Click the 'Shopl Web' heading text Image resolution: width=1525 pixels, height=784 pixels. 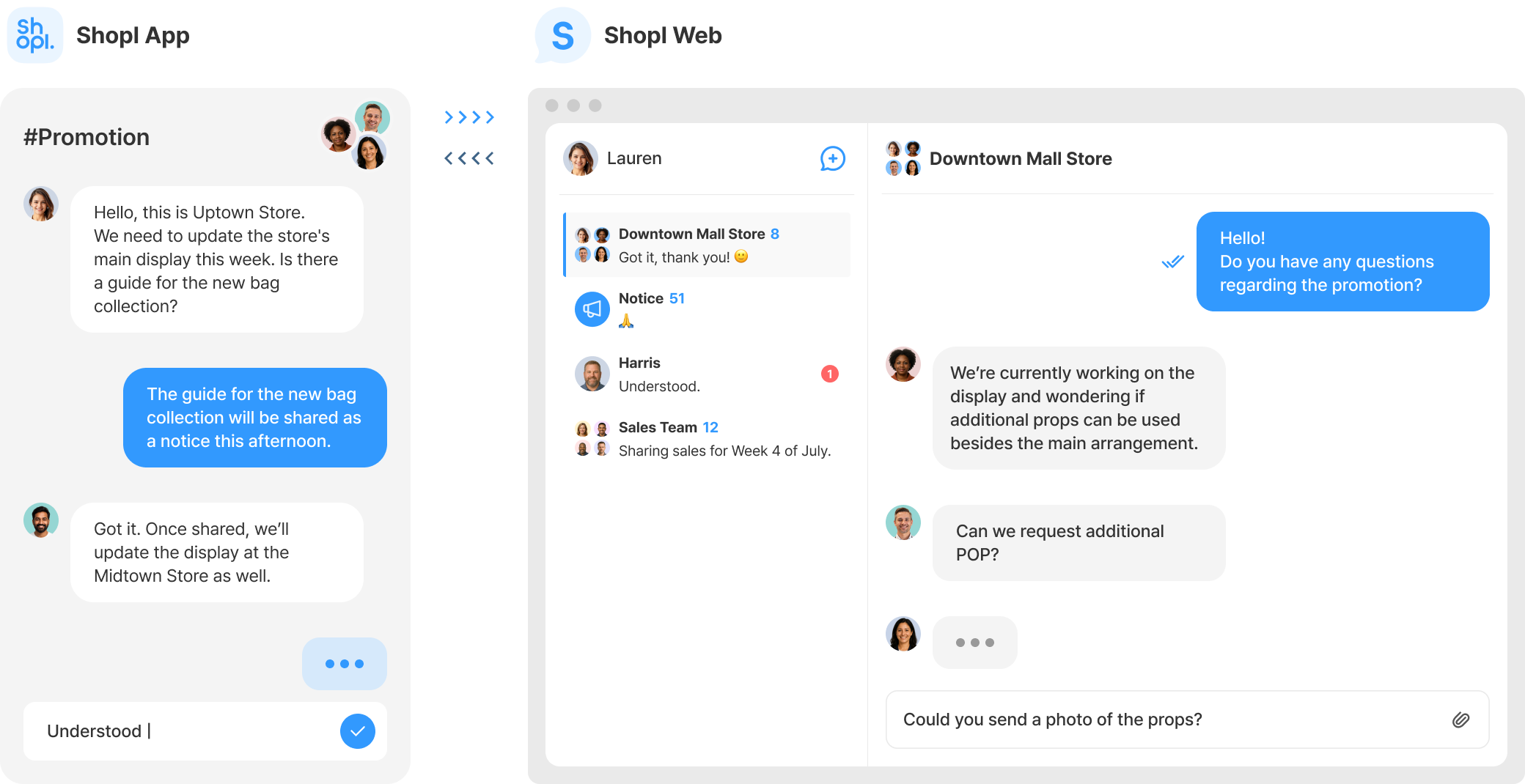click(x=663, y=35)
